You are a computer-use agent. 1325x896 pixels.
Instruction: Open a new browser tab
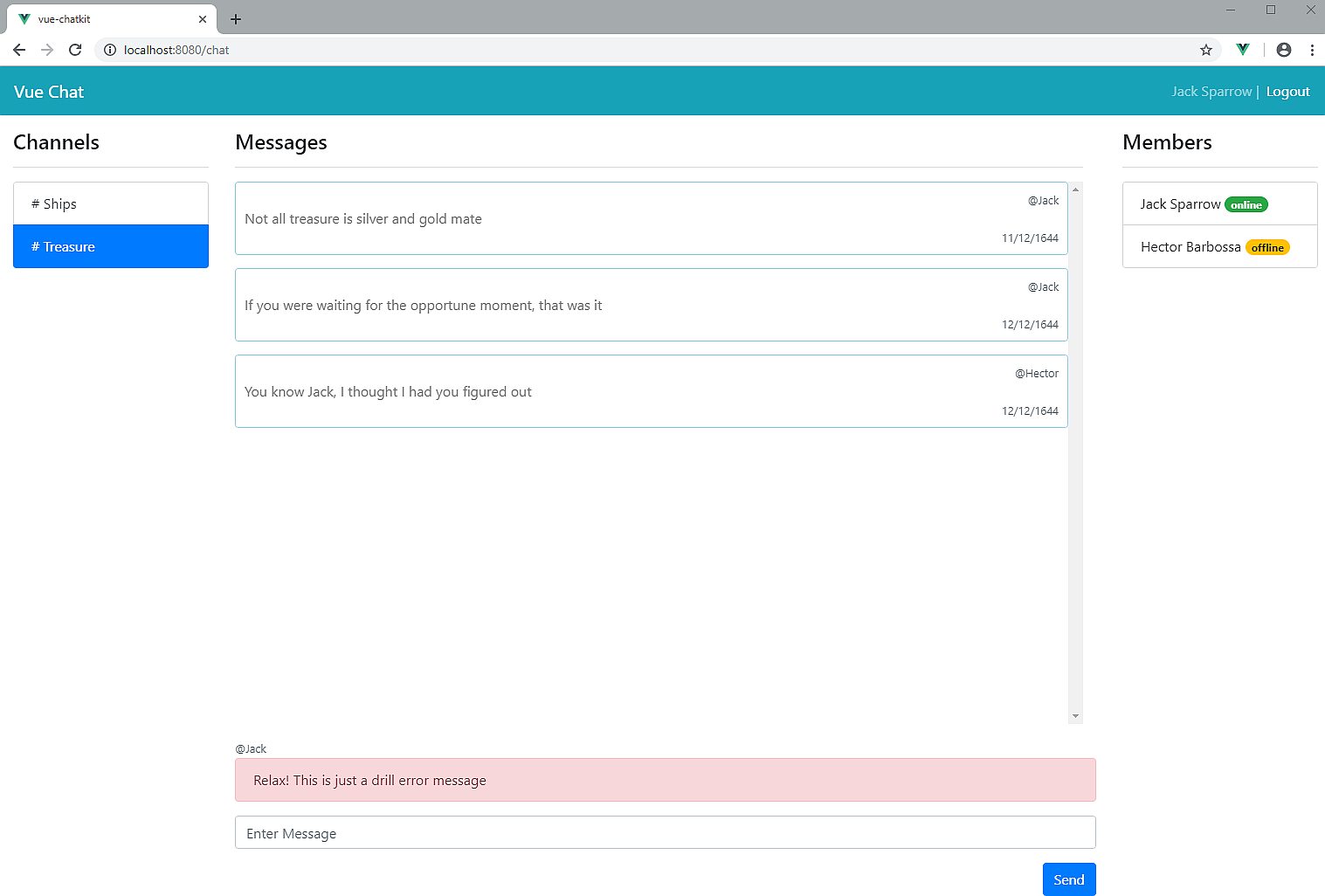pyautogui.click(x=235, y=18)
